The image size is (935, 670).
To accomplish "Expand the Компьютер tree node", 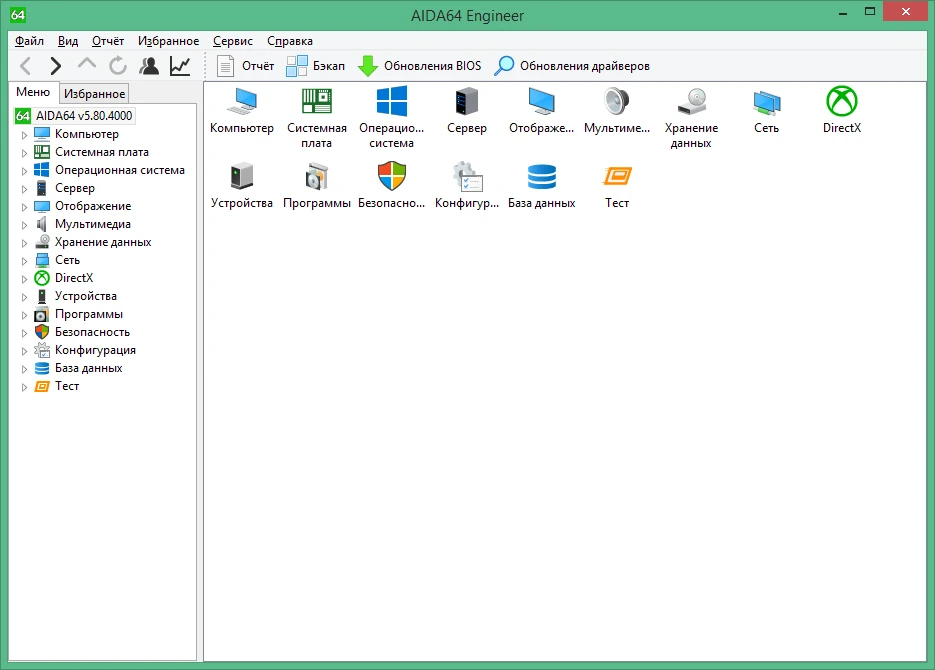I will 24,135.
